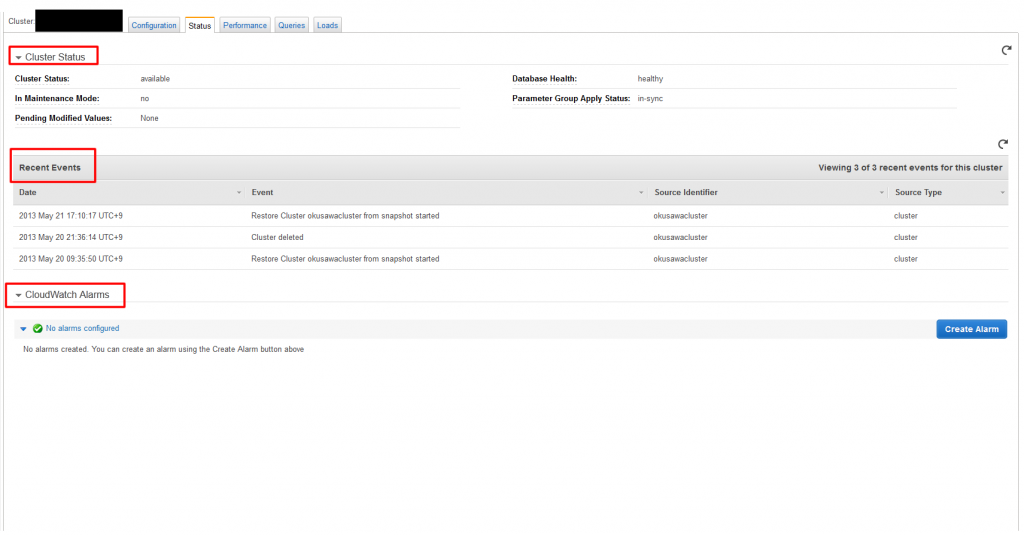Switch to the Configuration tab

pyautogui.click(x=154, y=25)
